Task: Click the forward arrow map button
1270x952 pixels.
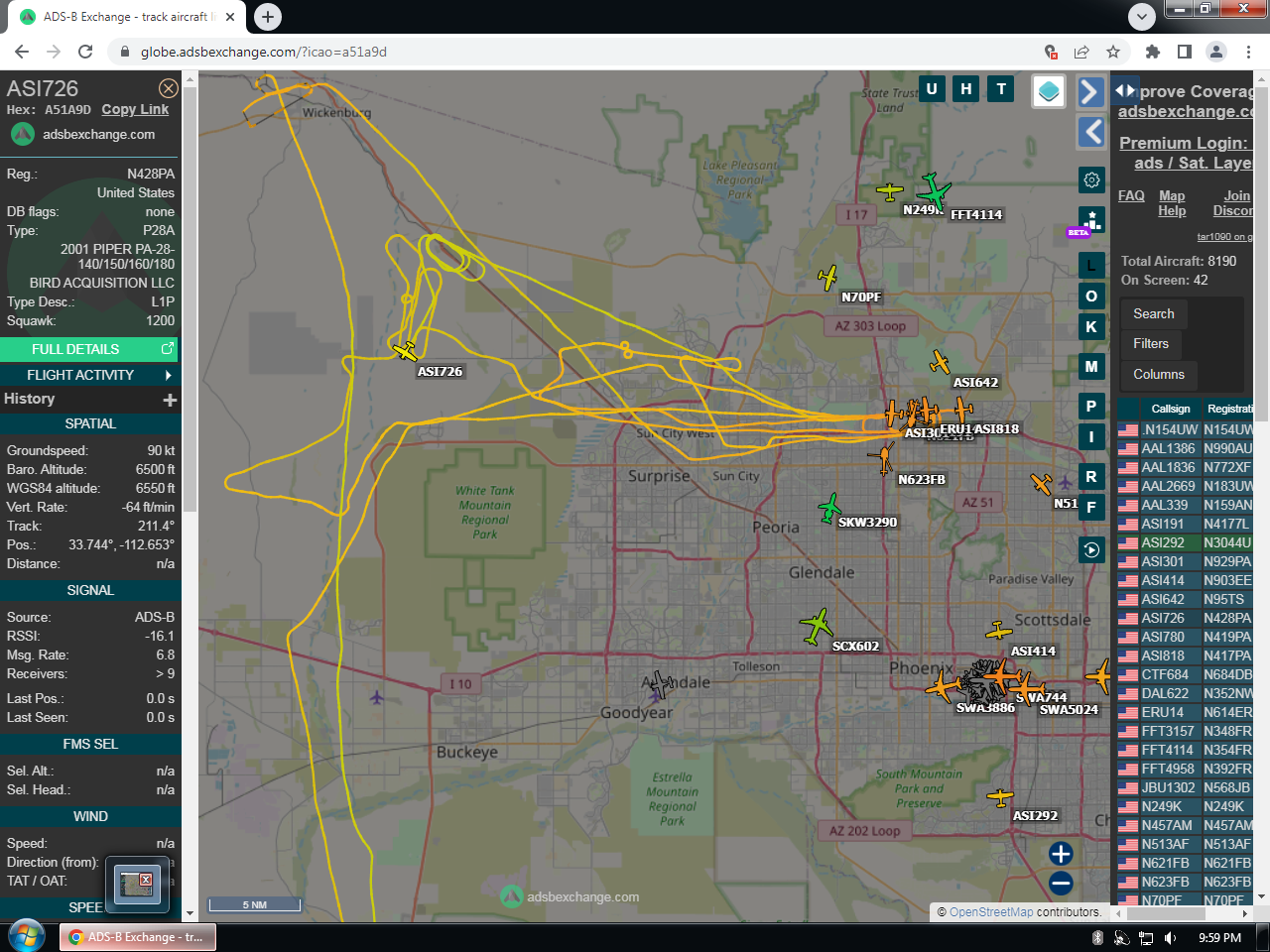Action: click(1091, 91)
